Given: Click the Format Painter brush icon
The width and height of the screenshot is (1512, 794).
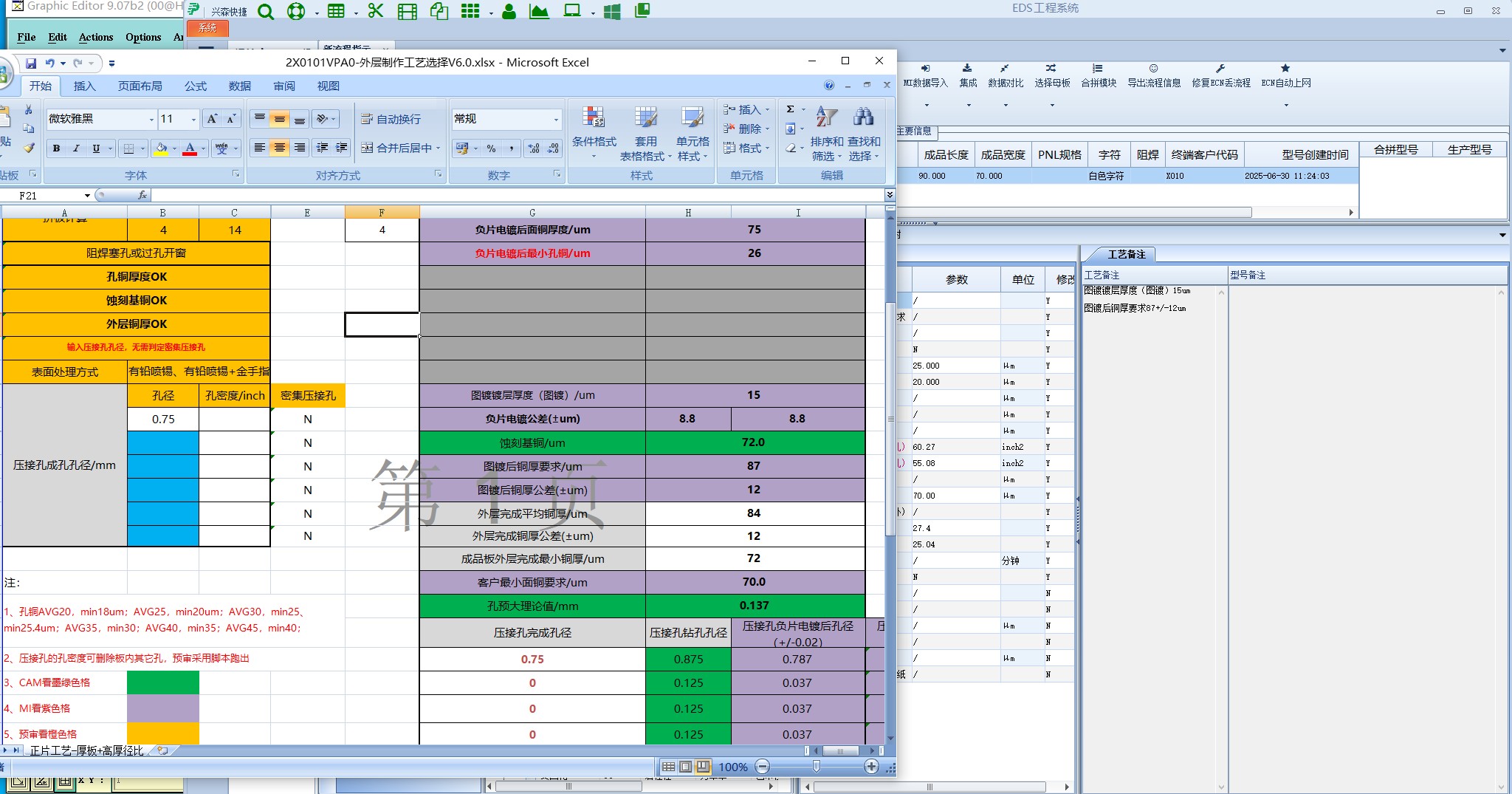Looking at the screenshot, I should point(29,148).
